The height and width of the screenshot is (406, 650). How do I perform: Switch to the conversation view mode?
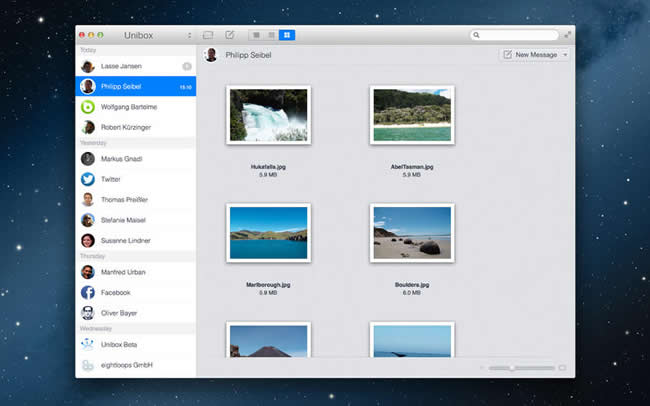[x=256, y=35]
